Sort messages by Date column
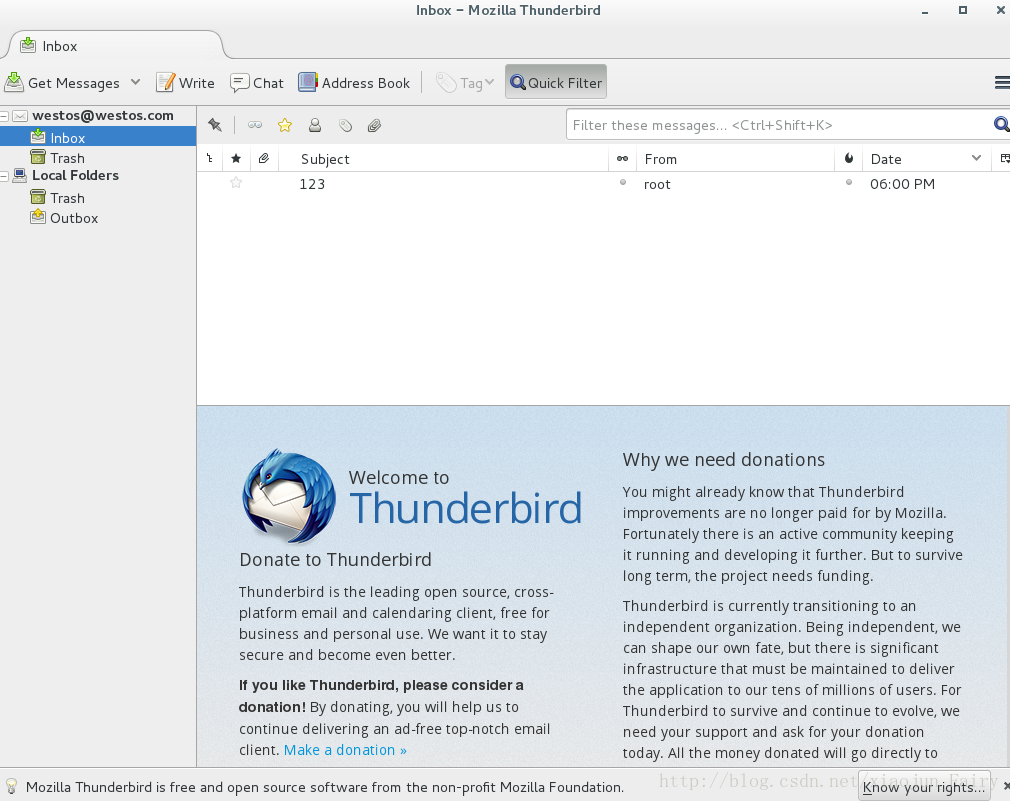The width and height of the screenshot is (1010, 801). pyautogui.click(x=927, y=158)
